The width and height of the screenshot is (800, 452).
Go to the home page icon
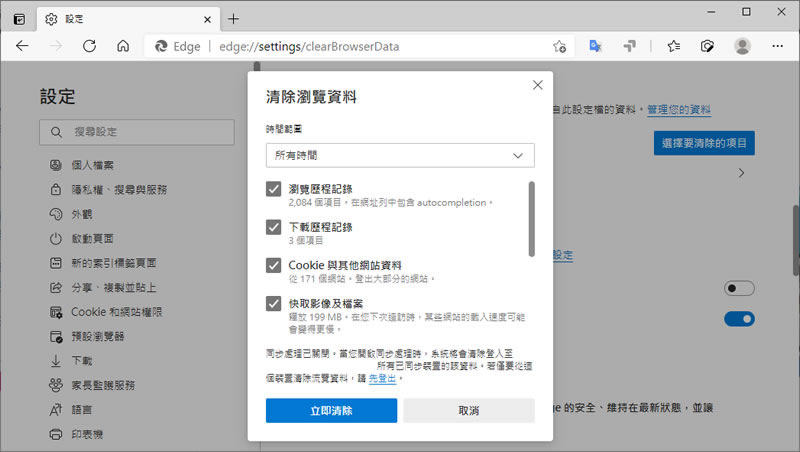(x=123, y=46)
